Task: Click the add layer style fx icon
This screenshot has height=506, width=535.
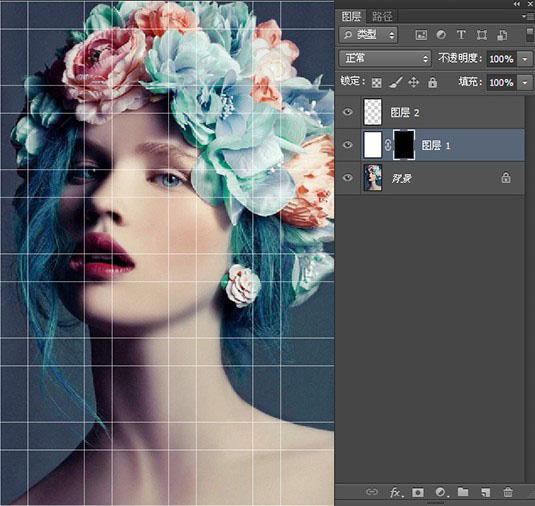Action: coord(396,492)
